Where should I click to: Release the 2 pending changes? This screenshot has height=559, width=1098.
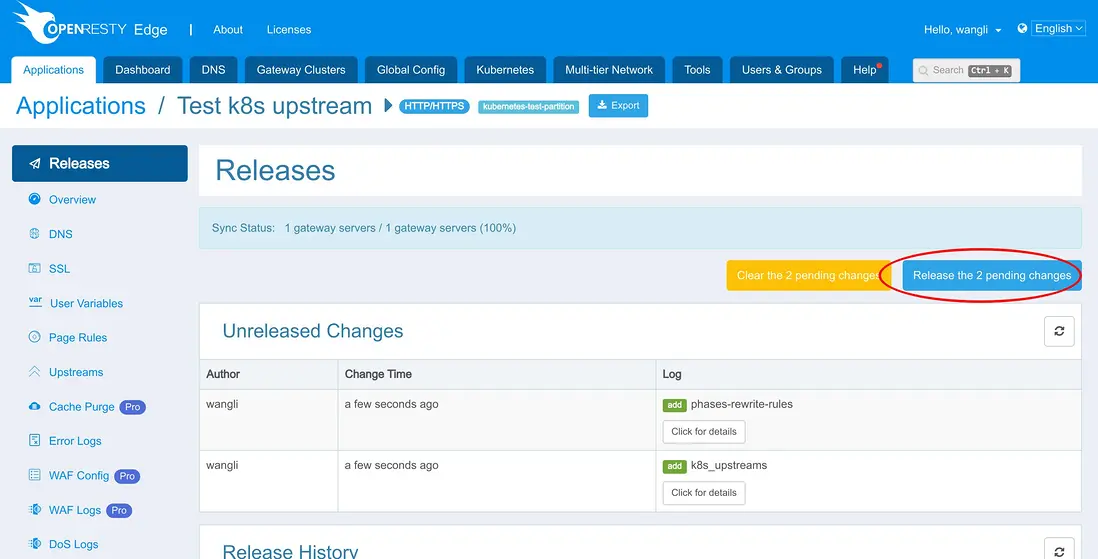[x=992, y=275]
